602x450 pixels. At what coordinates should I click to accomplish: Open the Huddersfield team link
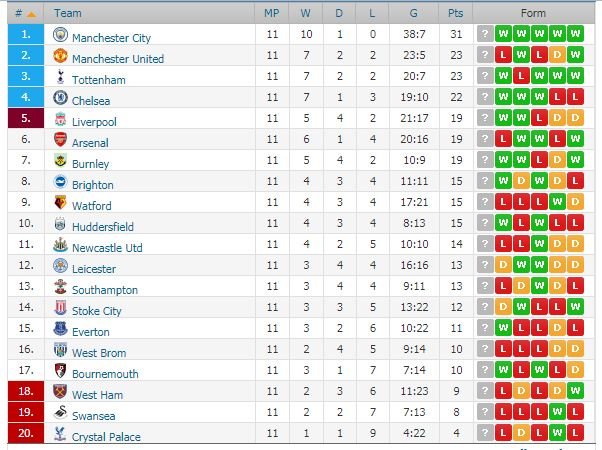pos(102,226)
